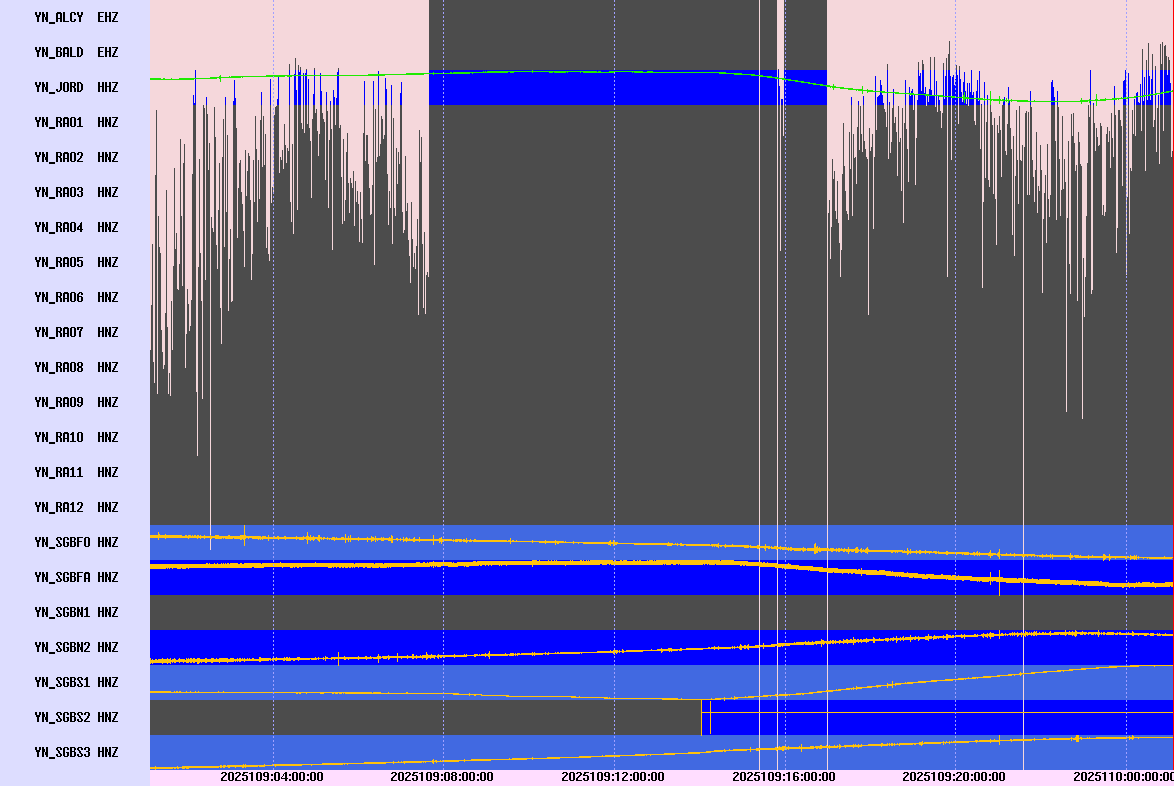1174x786 pixels.
Task: Click the YN_SGBS1 HNZ station label
Action: (x=76, y=682)
